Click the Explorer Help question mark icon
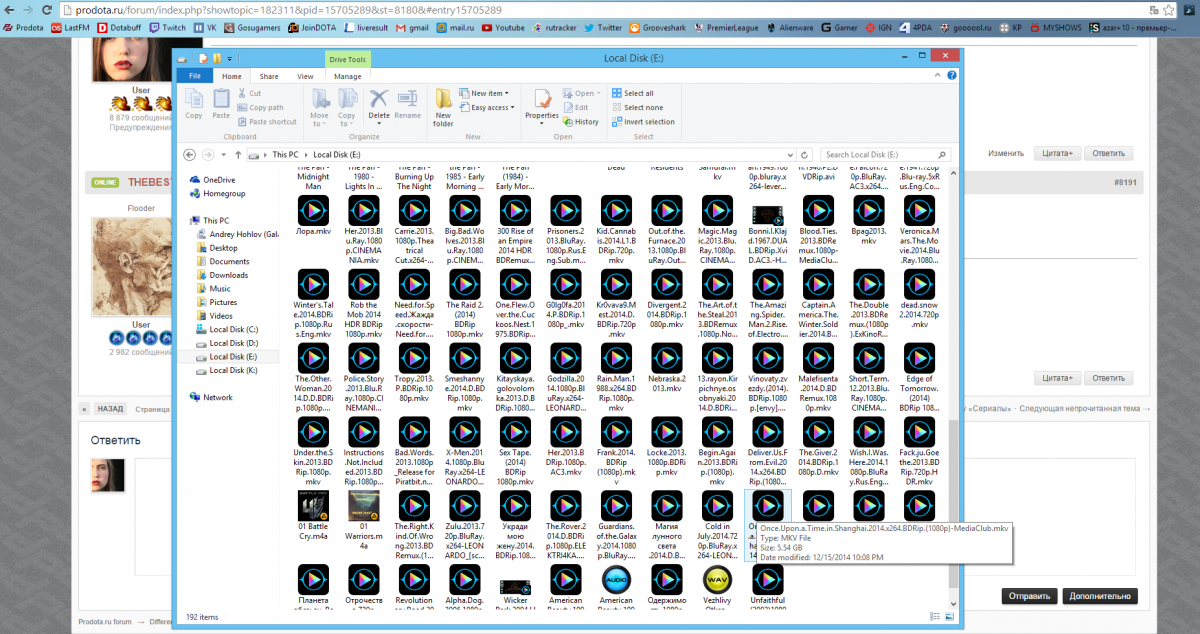 point(954,75)
